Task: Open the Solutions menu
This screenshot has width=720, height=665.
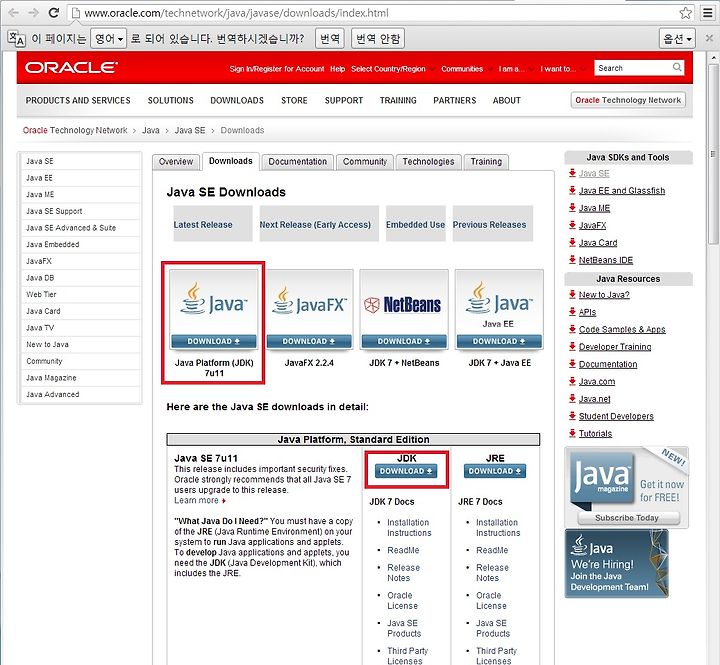Action: [170, 100]
